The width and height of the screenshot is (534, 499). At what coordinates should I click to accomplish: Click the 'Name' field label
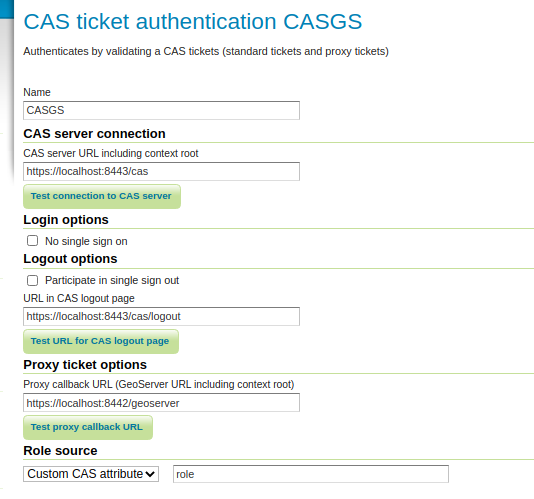pyautogui.click(x=37, y=92)
